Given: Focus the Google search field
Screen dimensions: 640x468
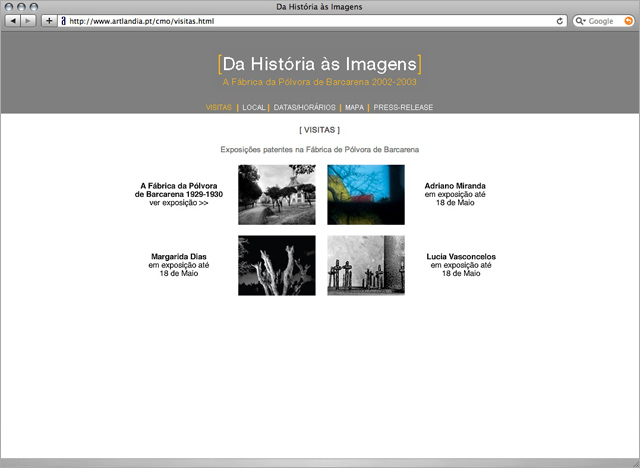Looking at the screenshot, I should click(604, 21).
